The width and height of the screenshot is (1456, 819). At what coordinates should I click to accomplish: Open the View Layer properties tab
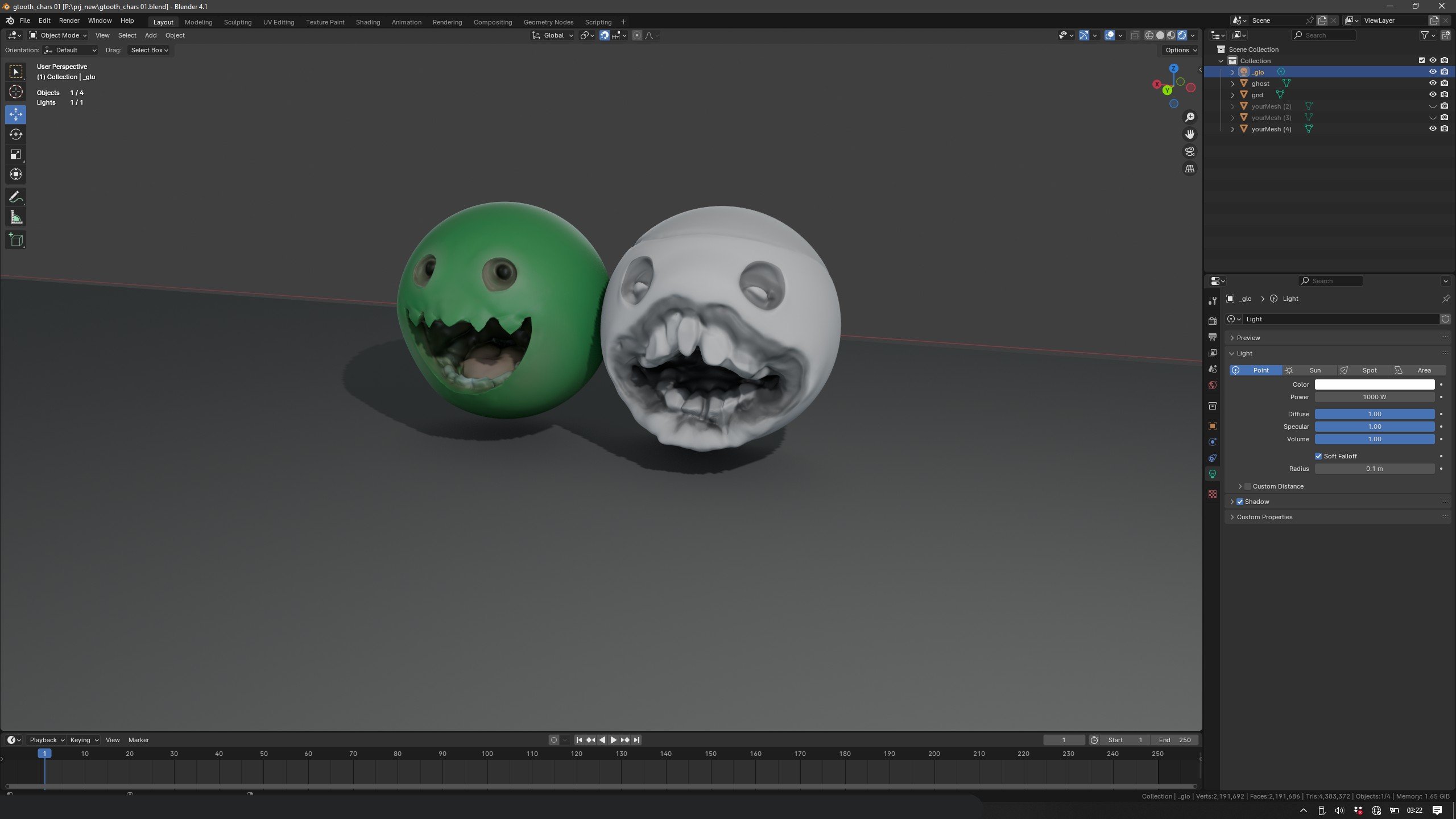(1212, 353)
